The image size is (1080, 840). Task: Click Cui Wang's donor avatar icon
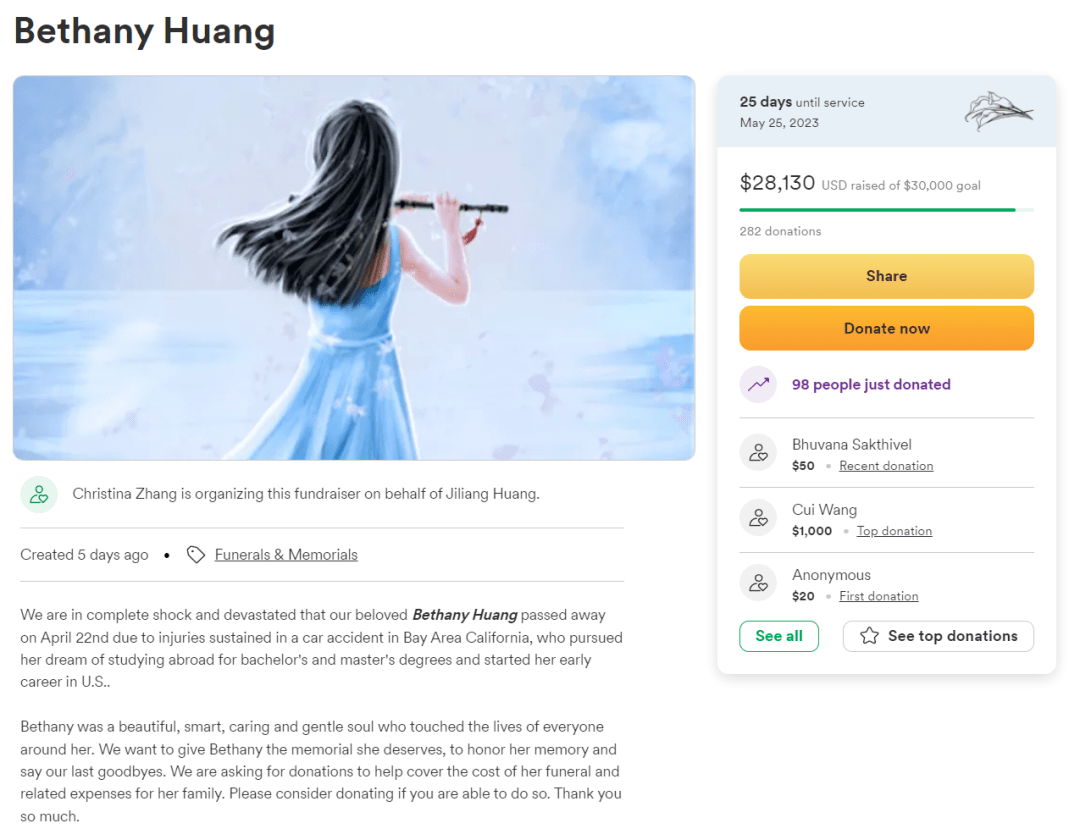758,518
